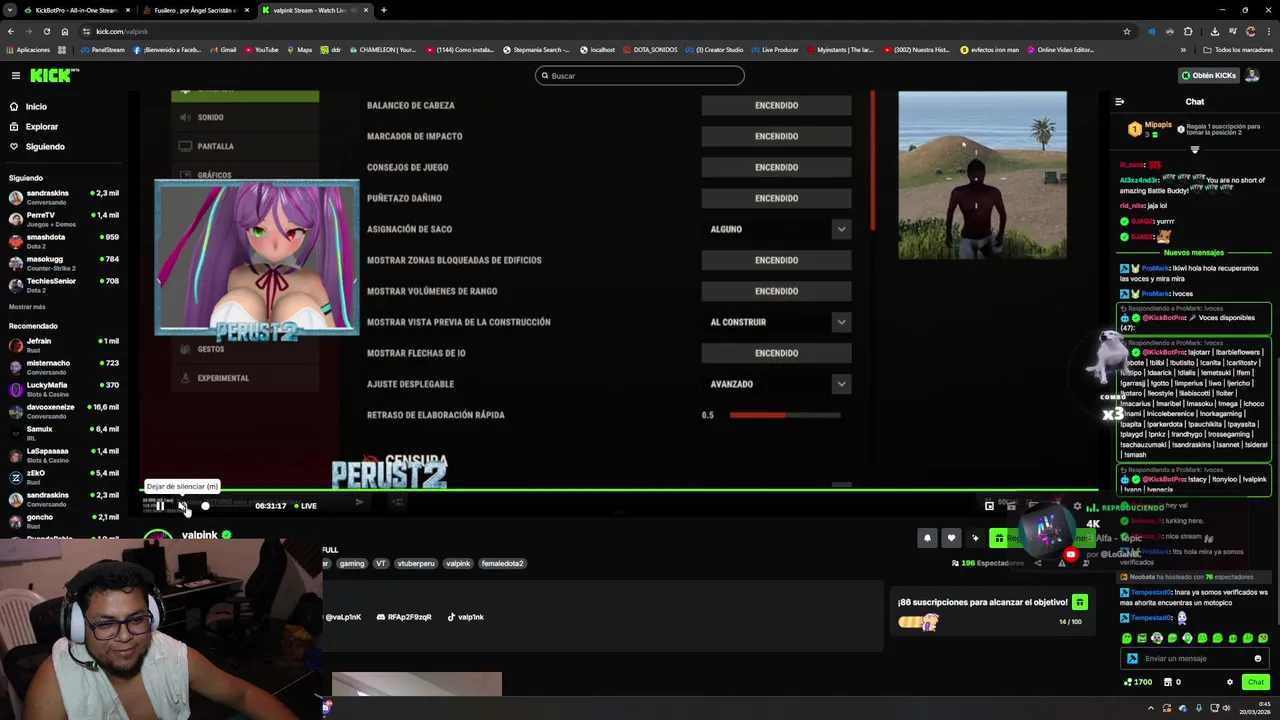Open the Jefrain recommended channel
1280x720 pixels.
[x=64, y=345]
